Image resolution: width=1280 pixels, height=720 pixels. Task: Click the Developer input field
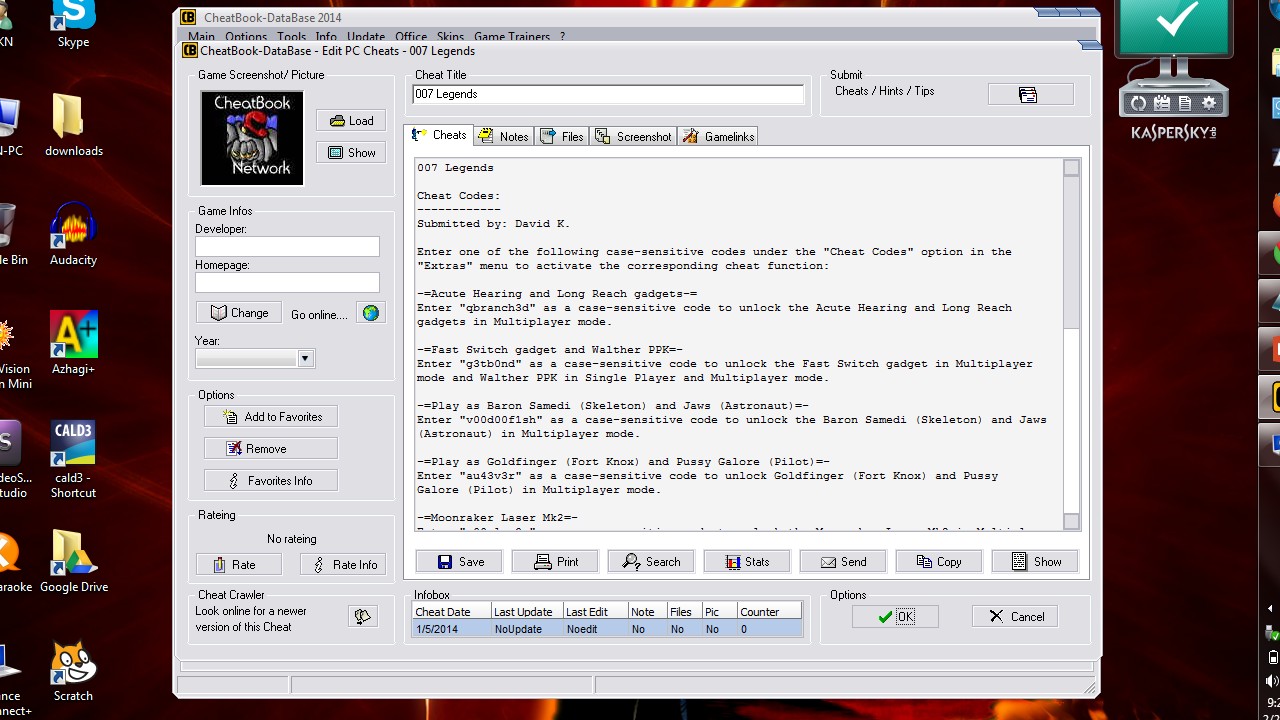[287, 247]
